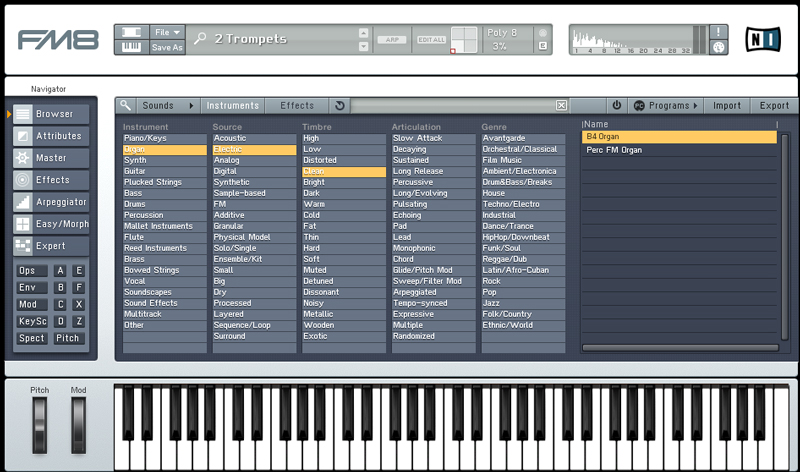Screen dimensions: 800x472
Task: Click the Pitch wheel
Action: coord(39,426)
